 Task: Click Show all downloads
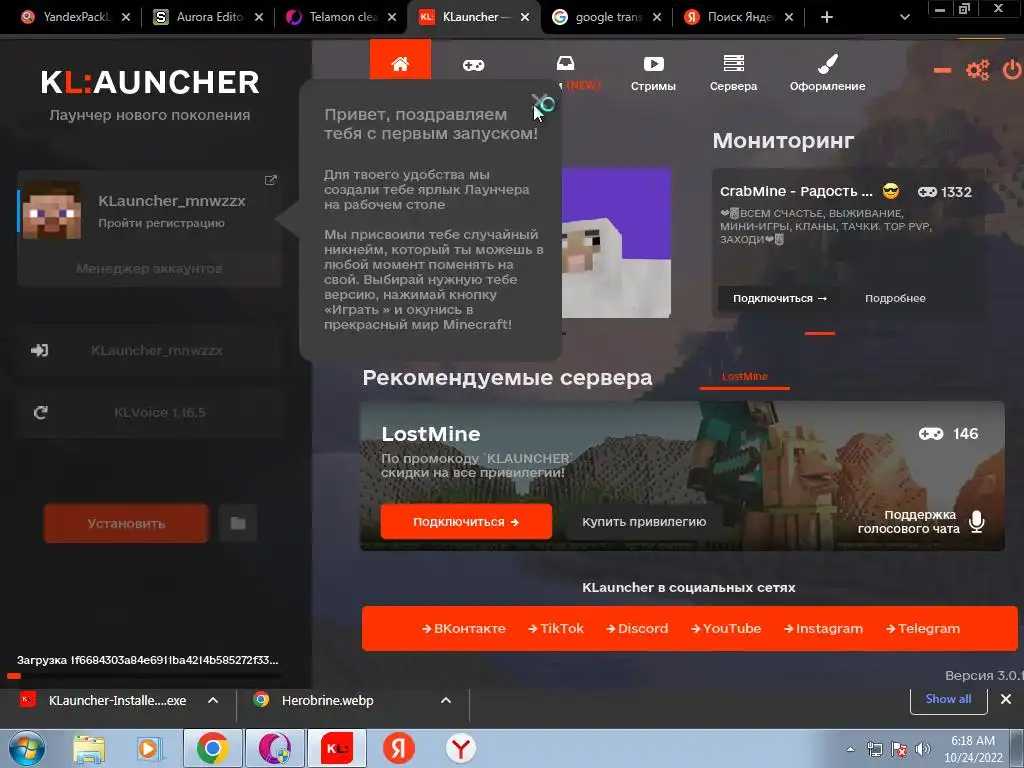click(948, 699)
